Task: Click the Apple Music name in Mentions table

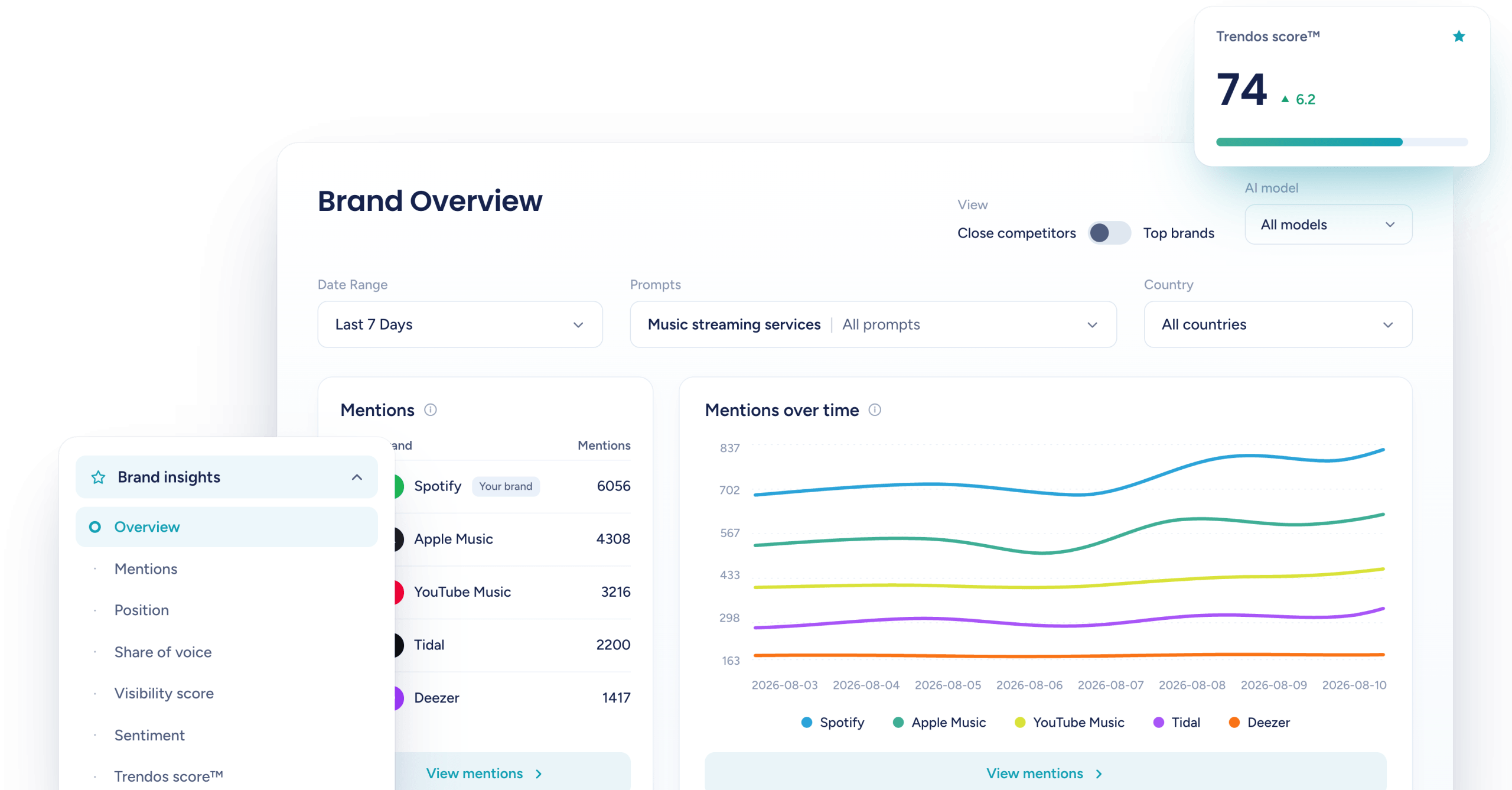Action: pos(454,539)
